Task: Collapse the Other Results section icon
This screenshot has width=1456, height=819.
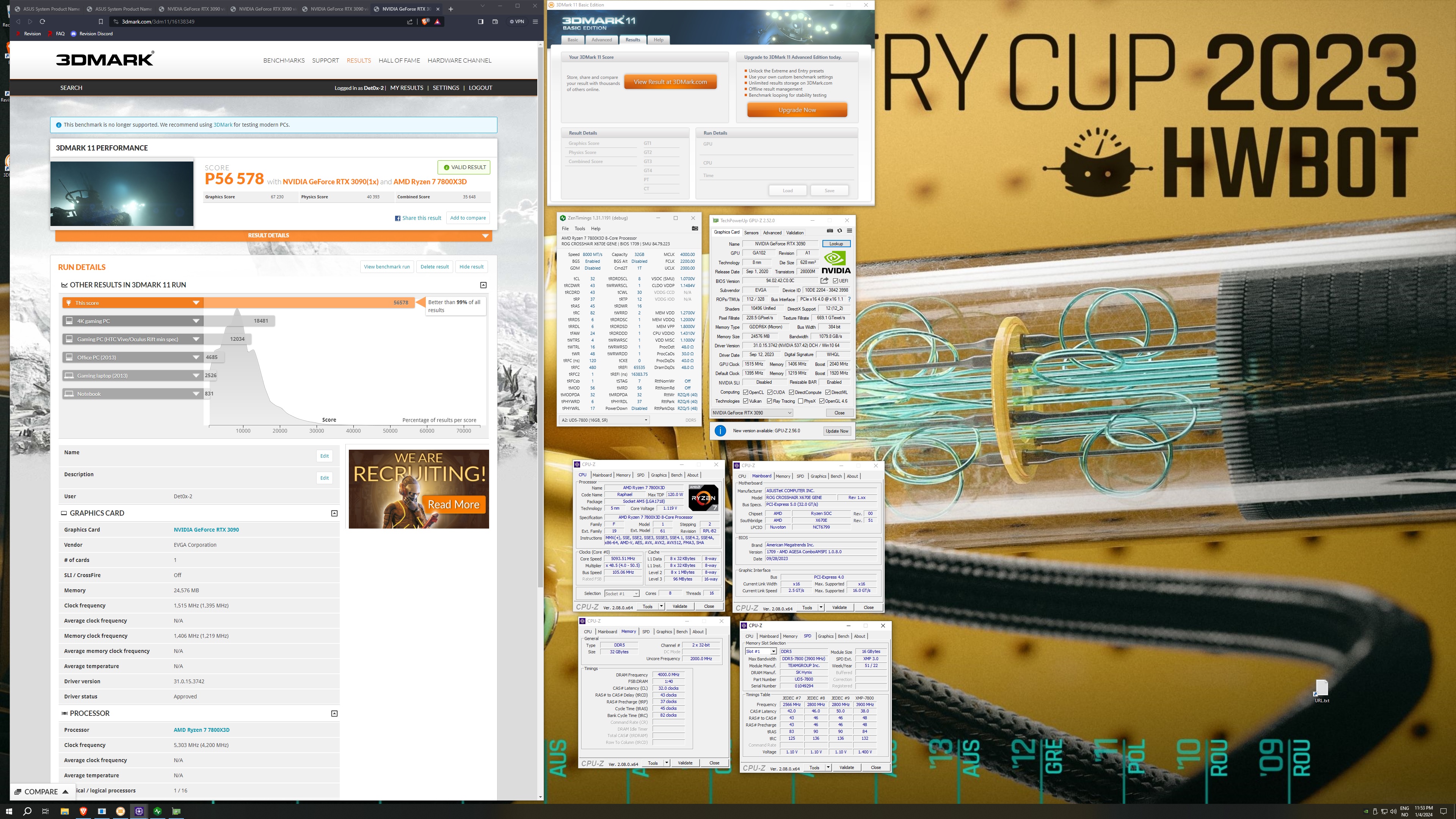Action: [x=483, y=285]
